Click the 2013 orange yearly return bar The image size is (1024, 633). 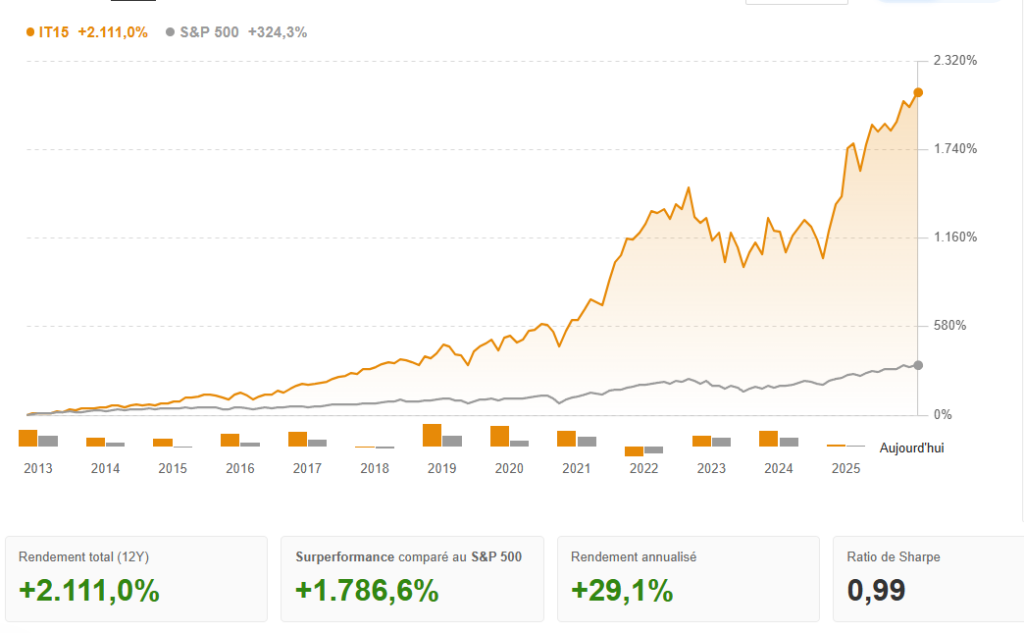coord(28,438)
